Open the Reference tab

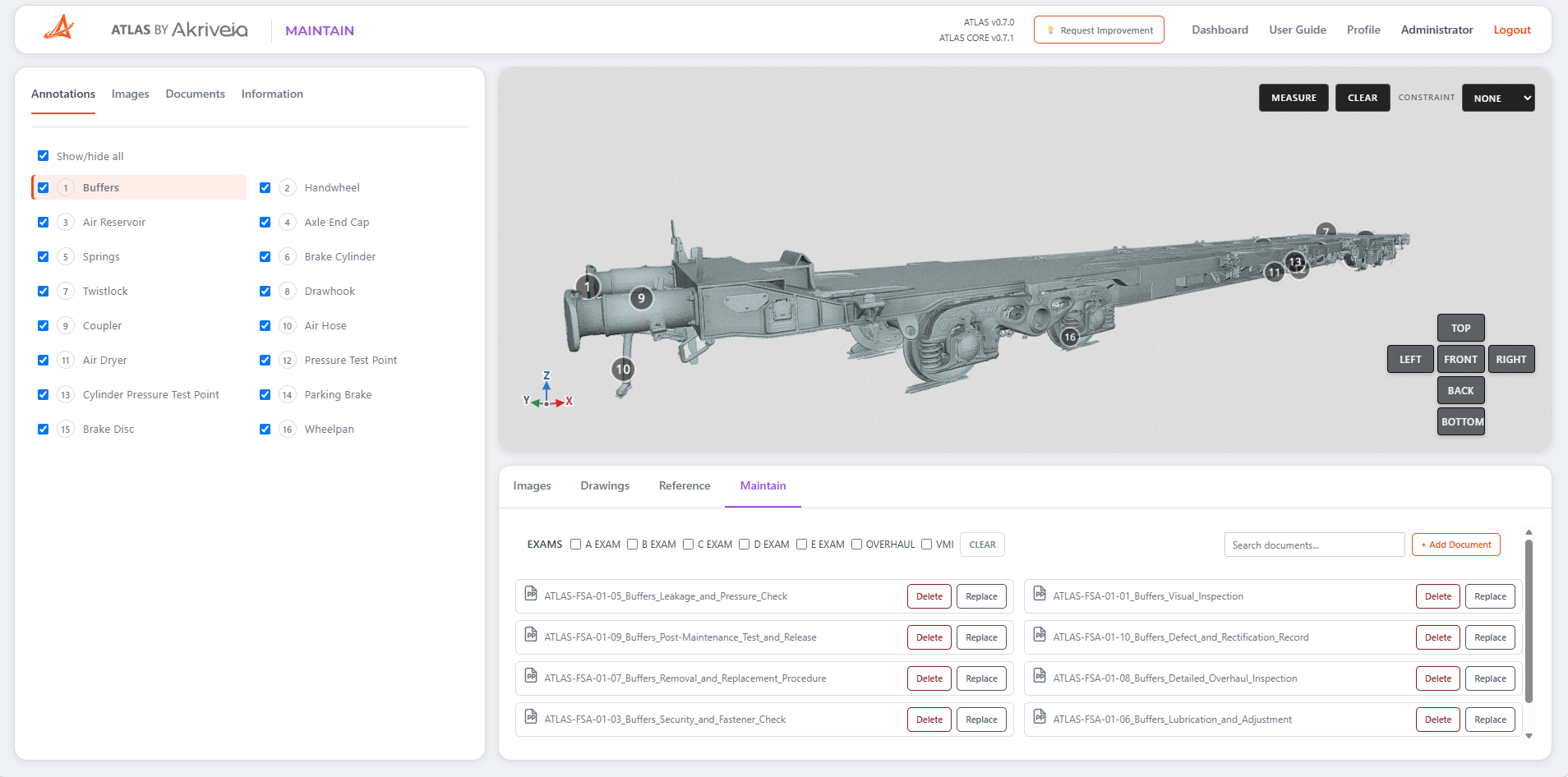(685, 486)
